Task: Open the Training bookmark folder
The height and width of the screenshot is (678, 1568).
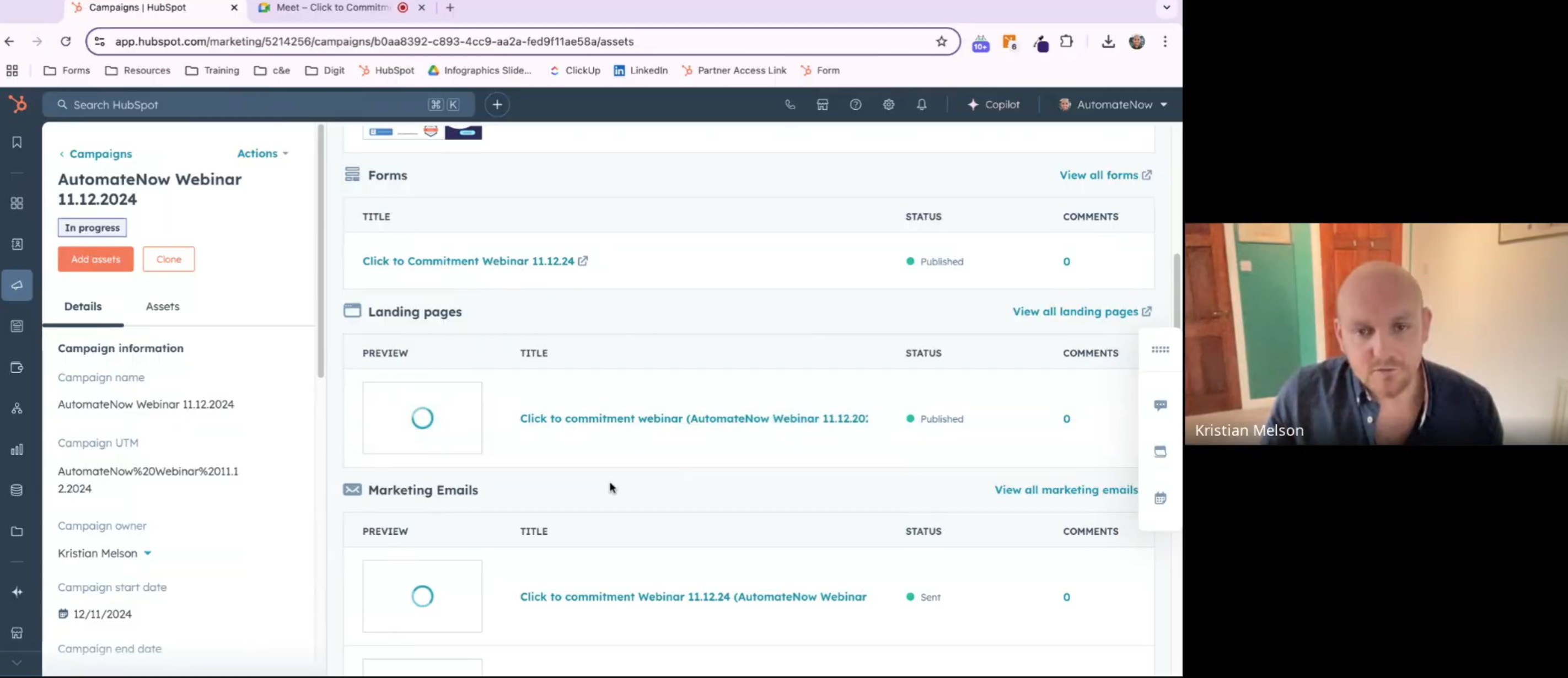Action: coord(212,71)
